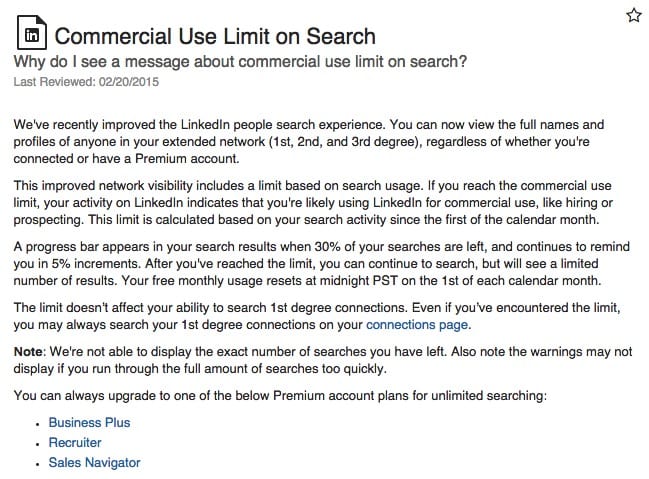Click the LinkedIn document icon beside title
This screenshot has width=649, height=479.
[x=31, y=32]
